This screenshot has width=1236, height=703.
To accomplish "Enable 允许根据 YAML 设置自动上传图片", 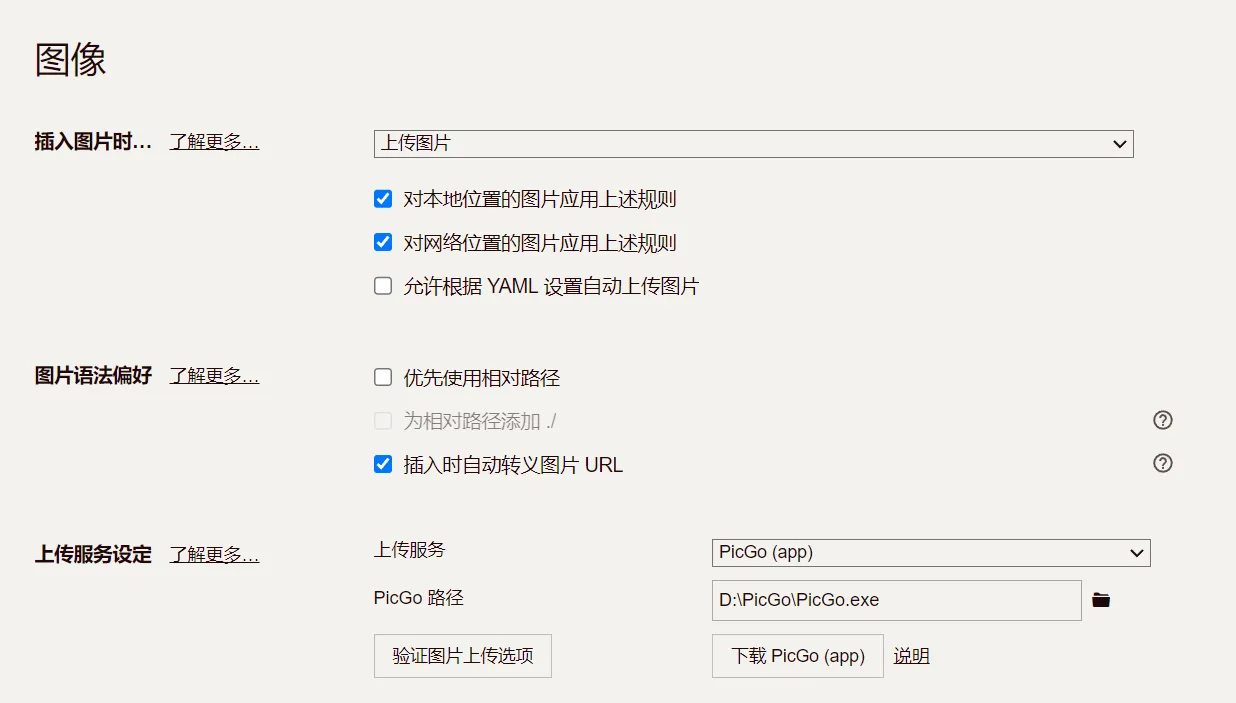I will (383, 285).
